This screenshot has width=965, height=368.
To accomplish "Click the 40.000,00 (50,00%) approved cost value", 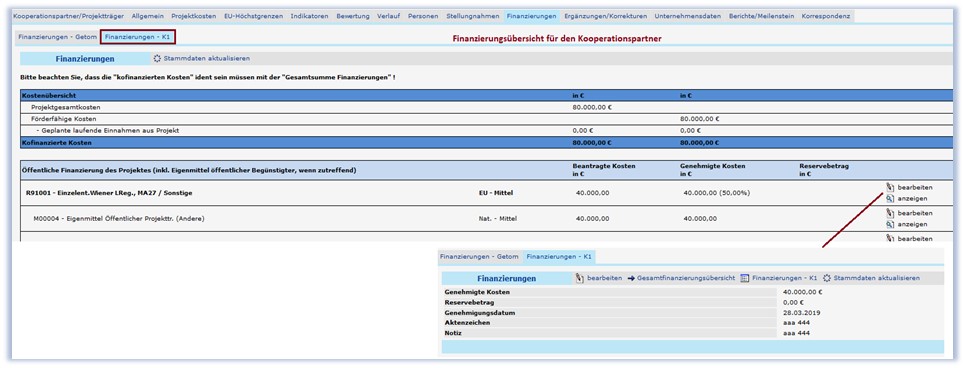I will coord(716,193).
